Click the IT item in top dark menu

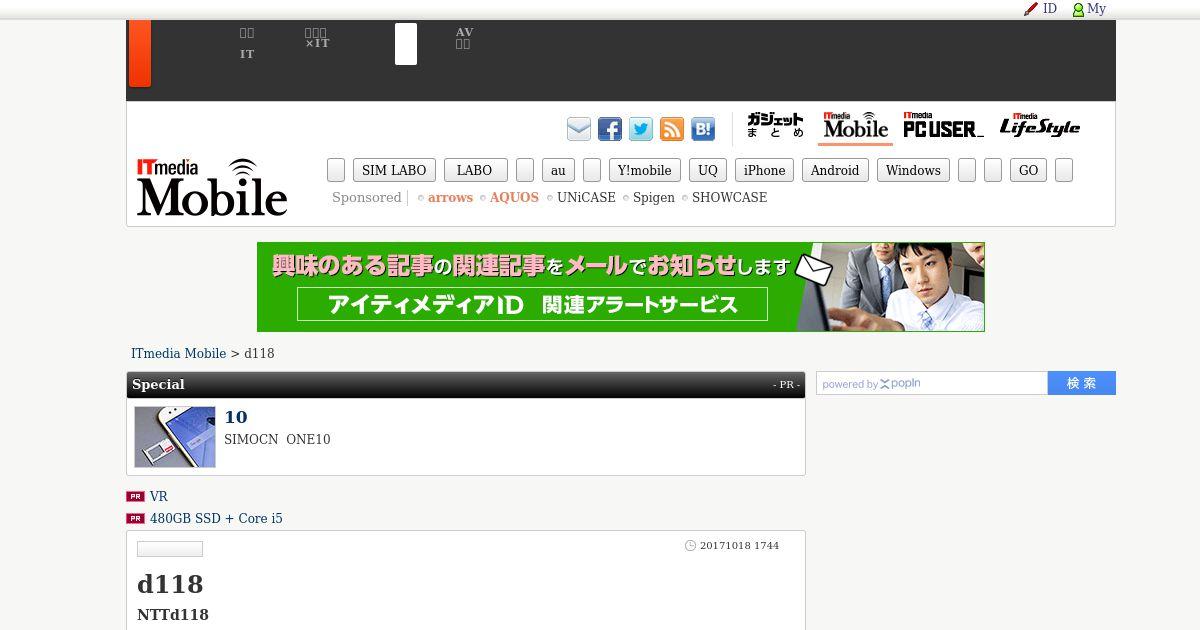coord(247,43)
